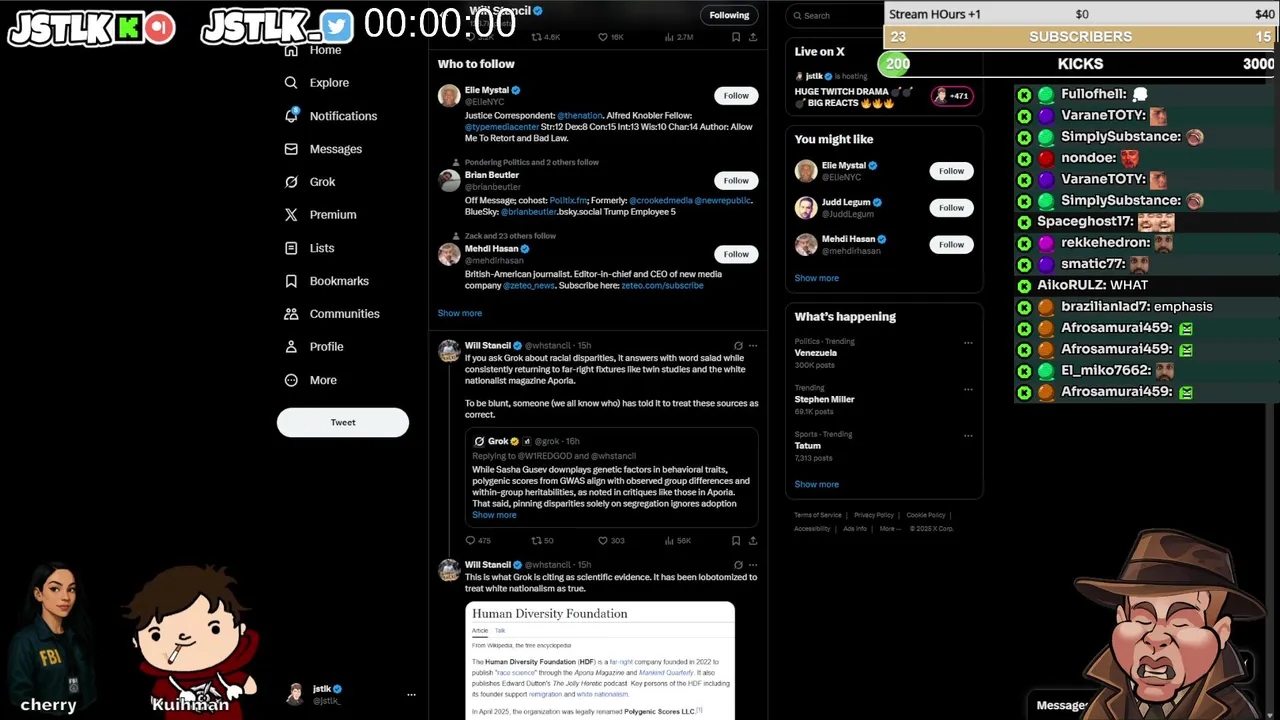Click the Profile person icon

click(x=291, y=347)
